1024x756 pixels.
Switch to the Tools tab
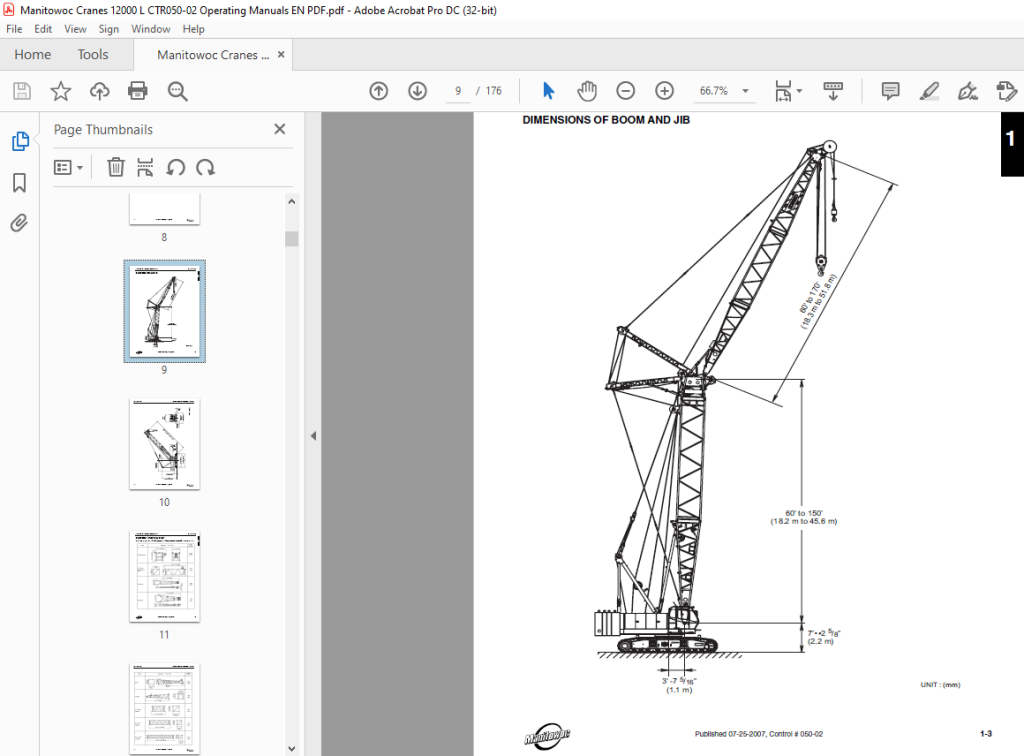[x=93, y=55]
